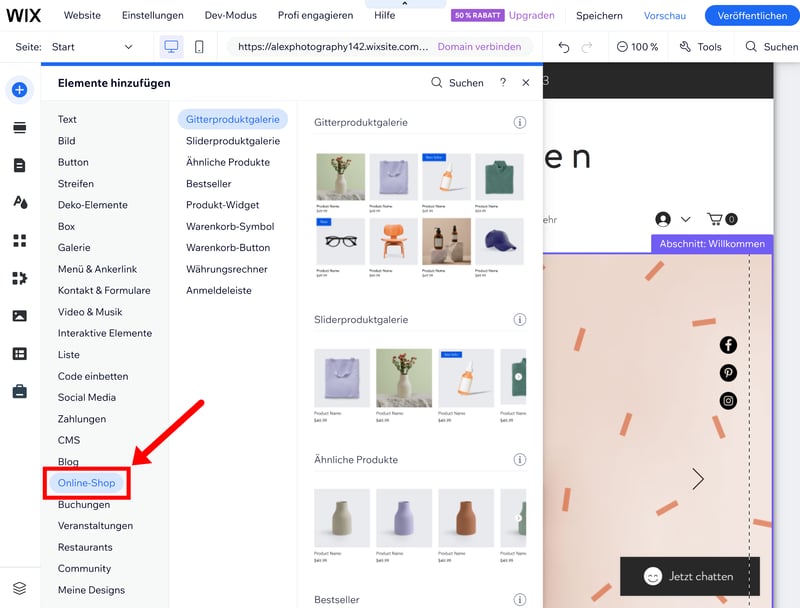The width and height of the screenshot is (800, 608).
Task: Click info icon beside Gitterproduktgalerie heading
Action: coord(520,122)
